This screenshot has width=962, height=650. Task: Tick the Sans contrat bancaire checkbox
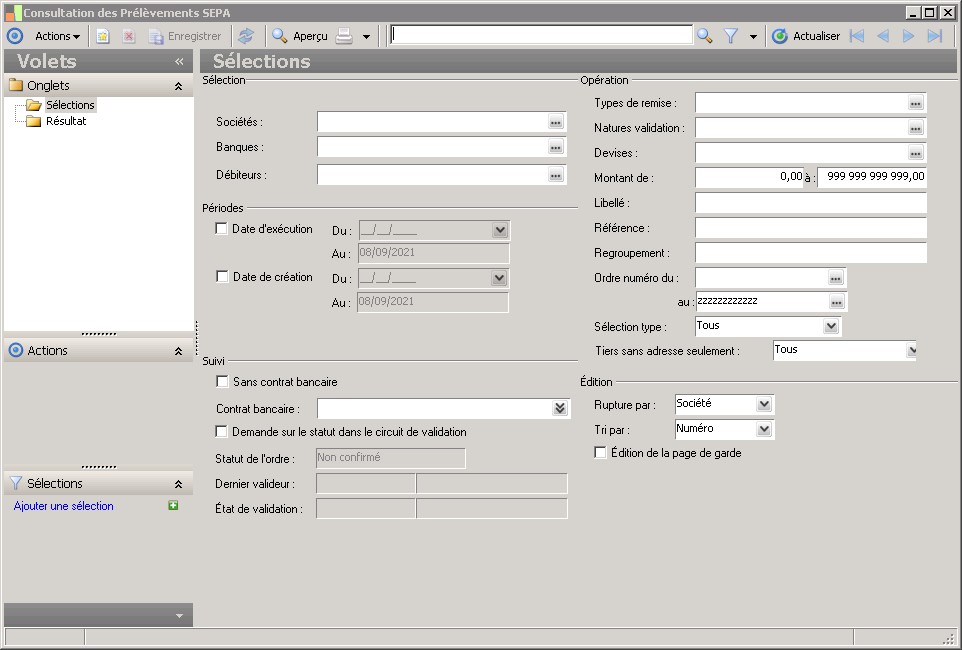[x=222, y=382]
